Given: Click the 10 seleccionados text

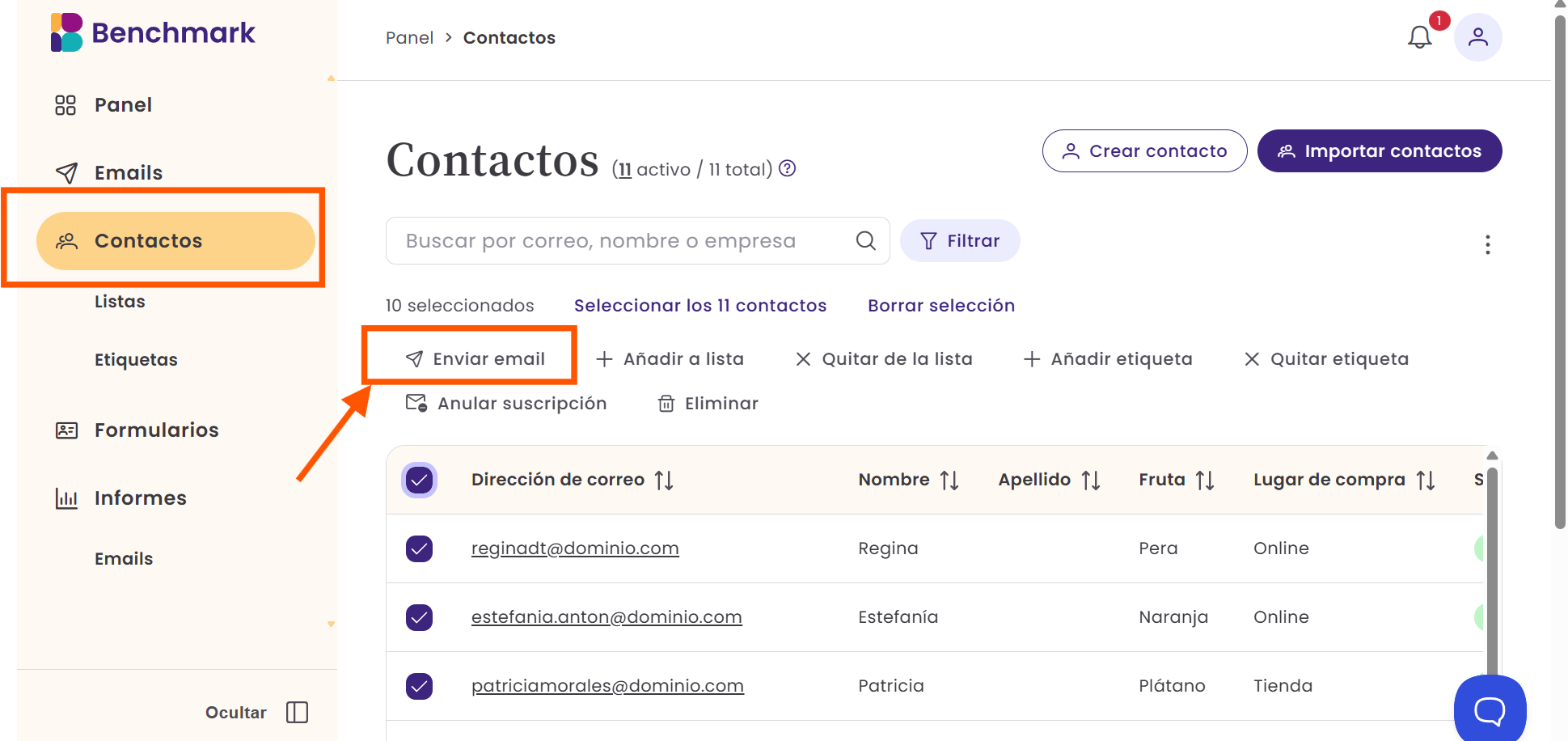Looking at the screenshot, I should click(x=459, y=306).
